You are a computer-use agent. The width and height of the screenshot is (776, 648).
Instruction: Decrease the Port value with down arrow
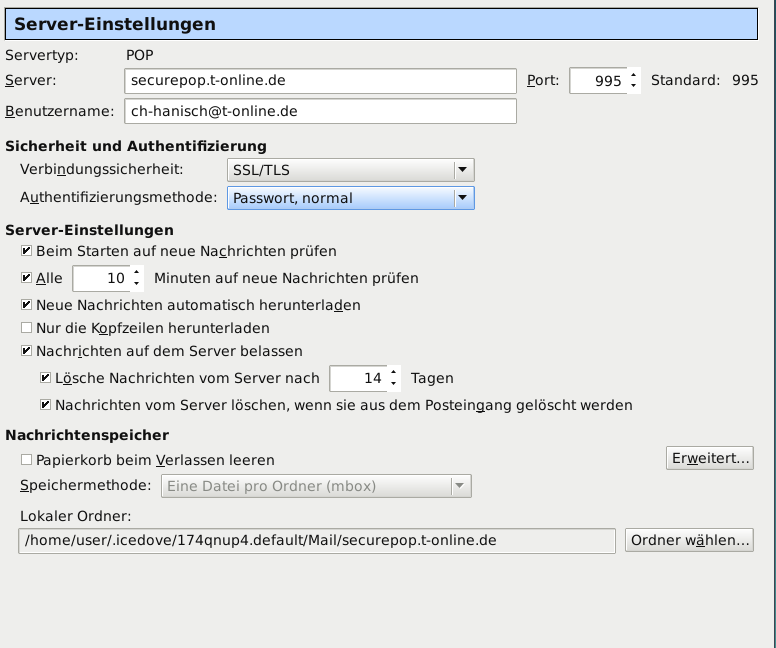pyautogui.click(x=633, y=86)
